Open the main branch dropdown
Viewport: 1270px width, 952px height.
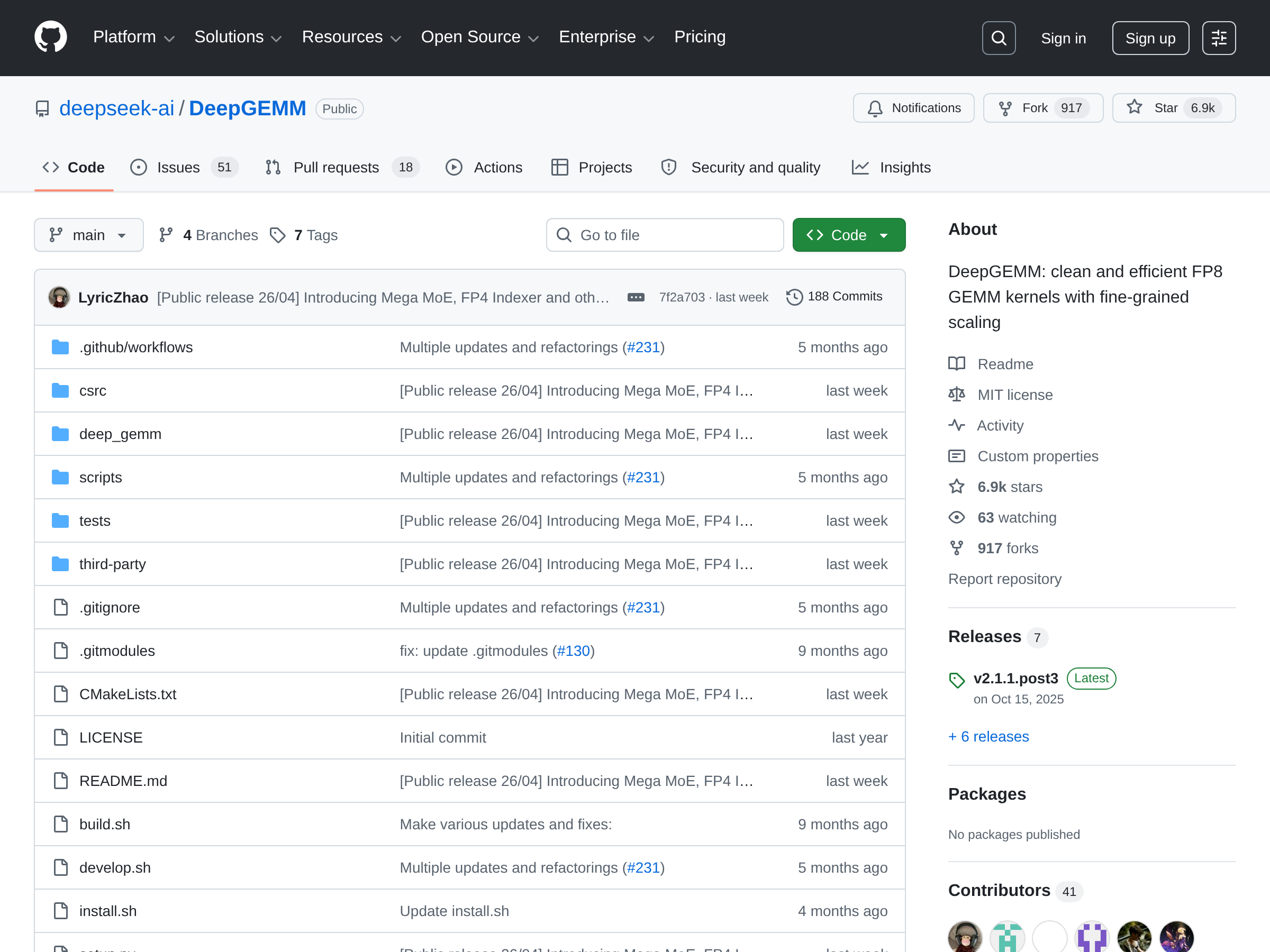point(88,235)
